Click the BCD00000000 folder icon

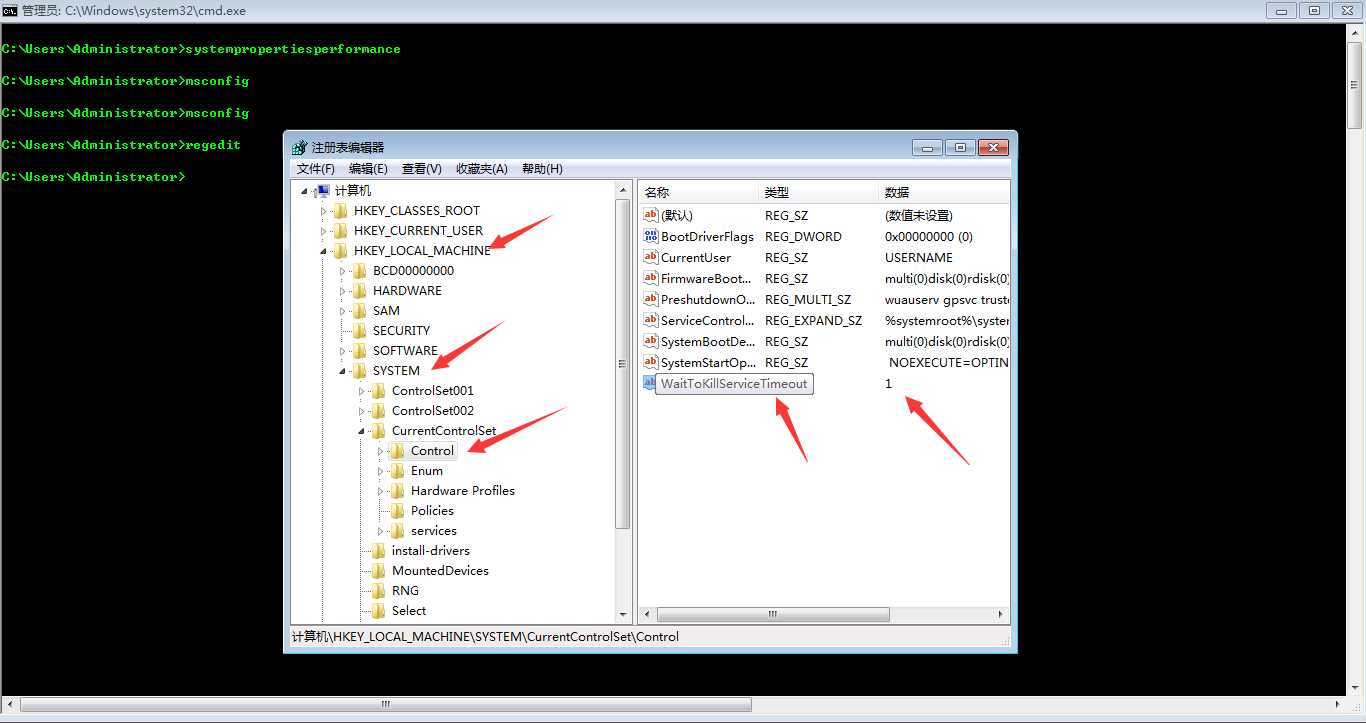(360, 270)
